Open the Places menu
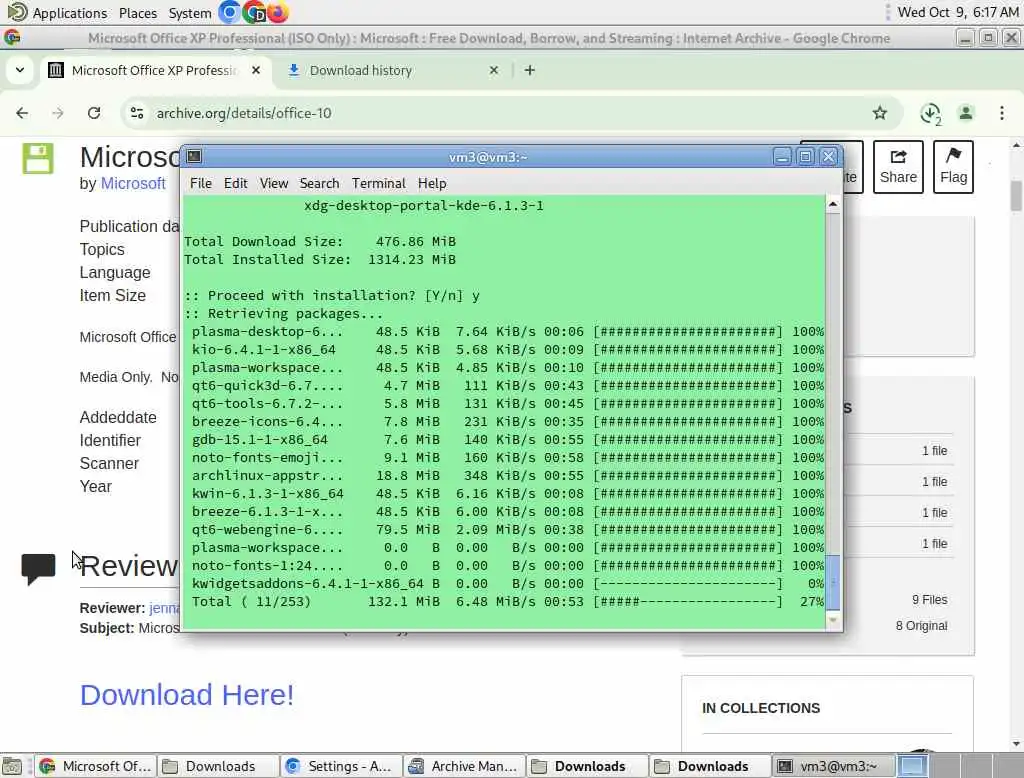1024x778 pixels. [138, 12]
